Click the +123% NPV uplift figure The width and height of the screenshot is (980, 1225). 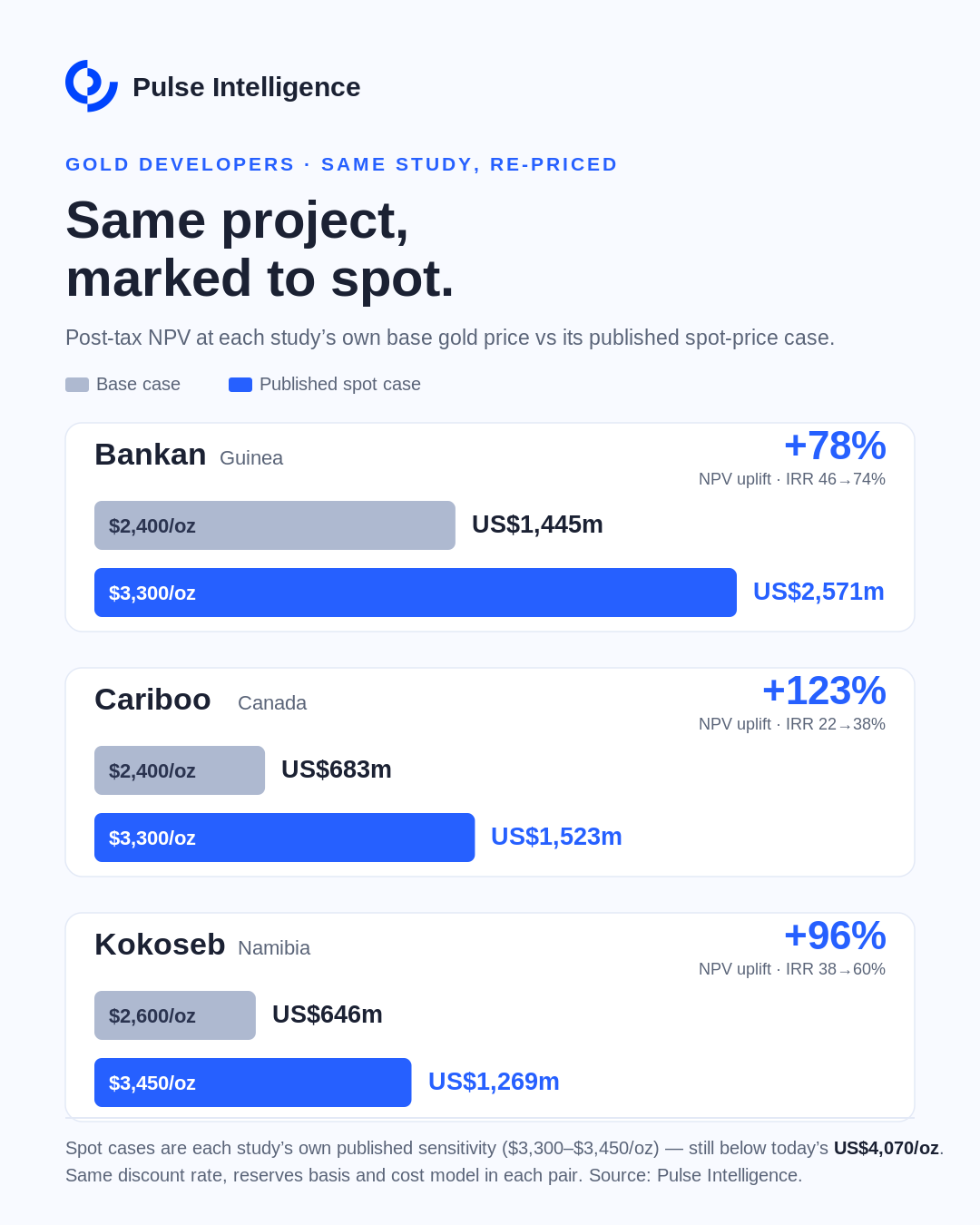pyautogui.click(x=824, y=691)
